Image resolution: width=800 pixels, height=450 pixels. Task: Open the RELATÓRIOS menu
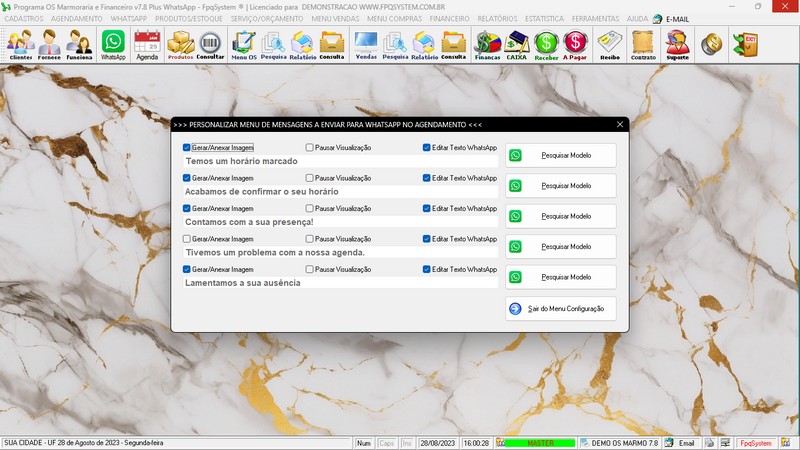tap(497, 18)
